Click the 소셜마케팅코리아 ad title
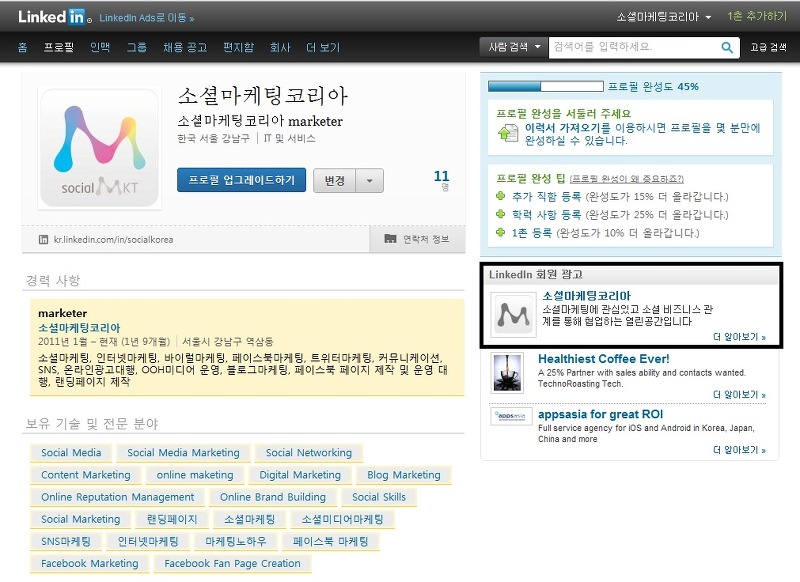 click(x=586, y=296)
